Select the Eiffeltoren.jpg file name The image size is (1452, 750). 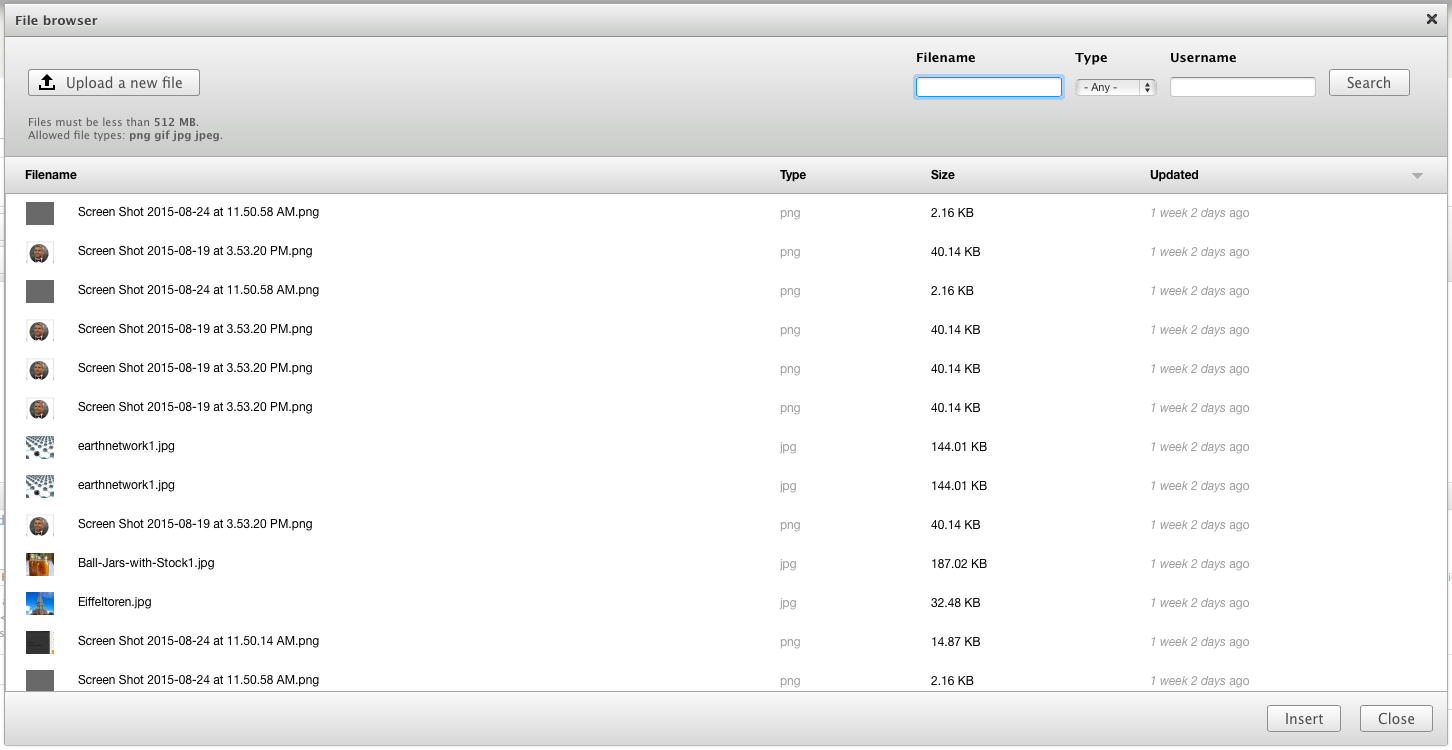click(115, 602)
